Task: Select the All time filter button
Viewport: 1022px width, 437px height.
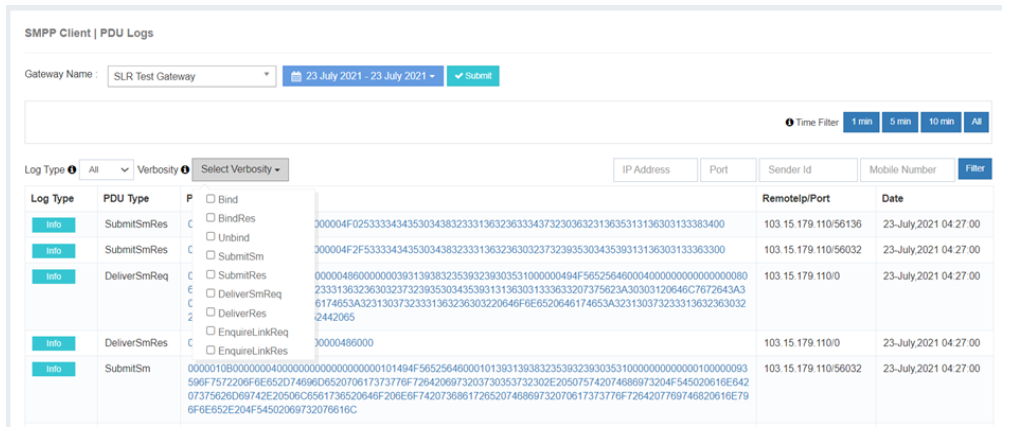Action: (976, 122)
